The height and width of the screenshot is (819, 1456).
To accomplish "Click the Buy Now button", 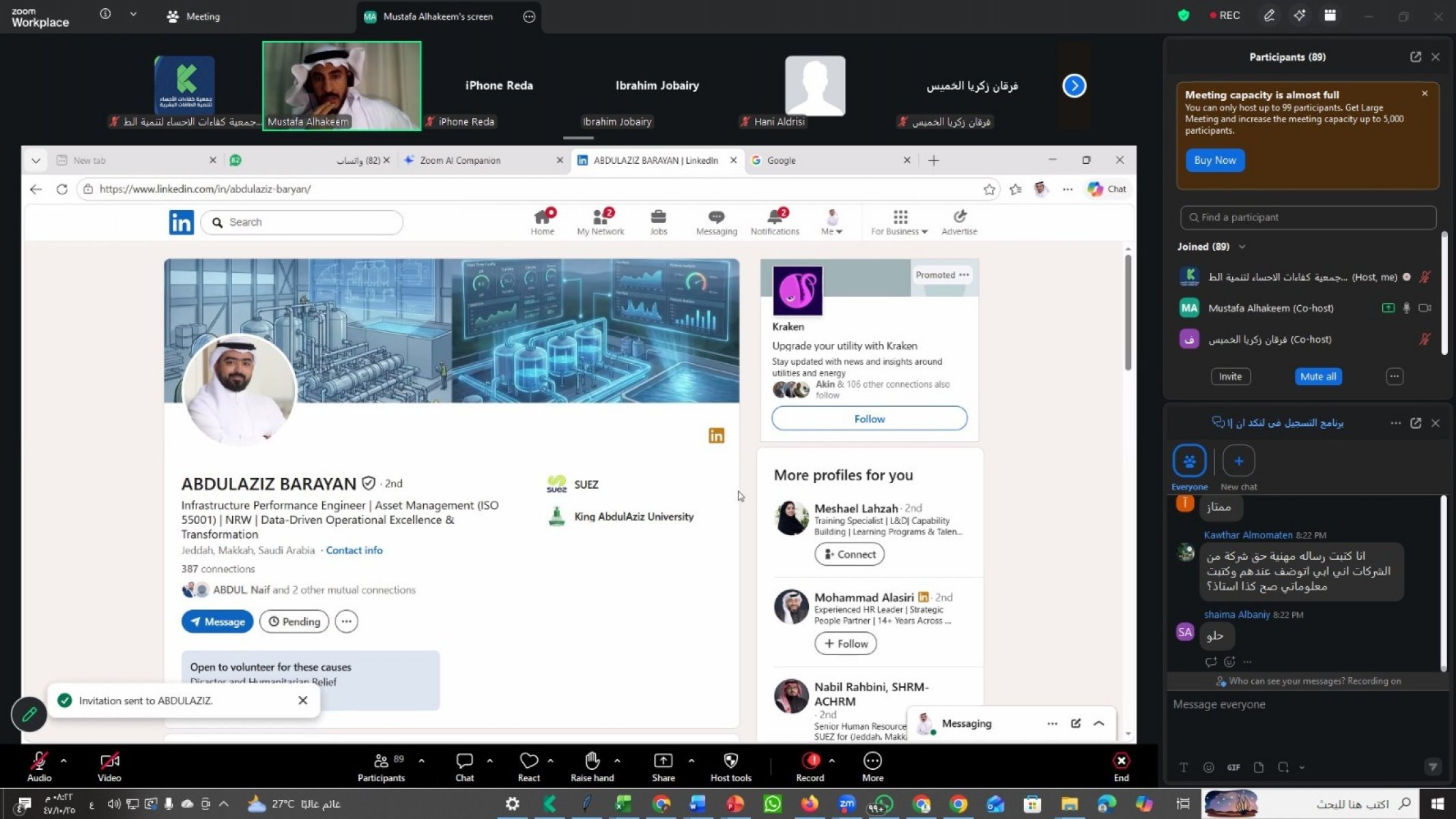I will click(1214, 160).
